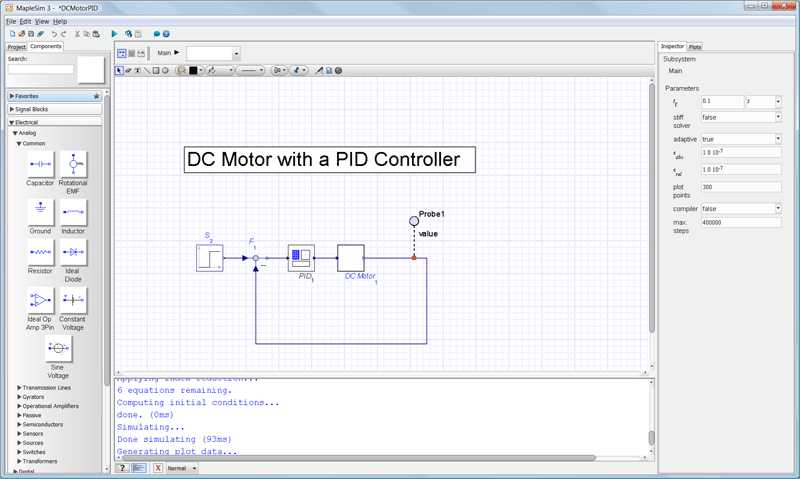Click the component Search field
The width and height of the screenshot is (800, 479).
click(x=40, y=69)
